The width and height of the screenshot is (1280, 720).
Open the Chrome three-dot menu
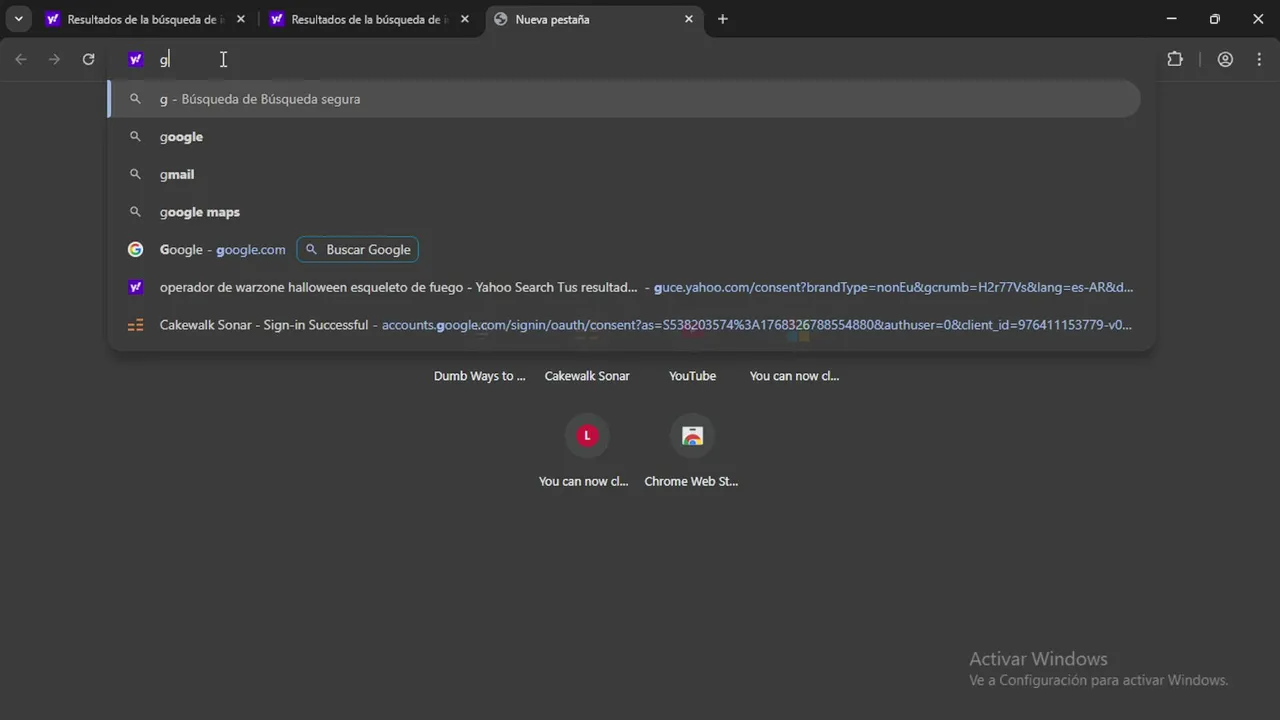click(x=1259, y=59)
